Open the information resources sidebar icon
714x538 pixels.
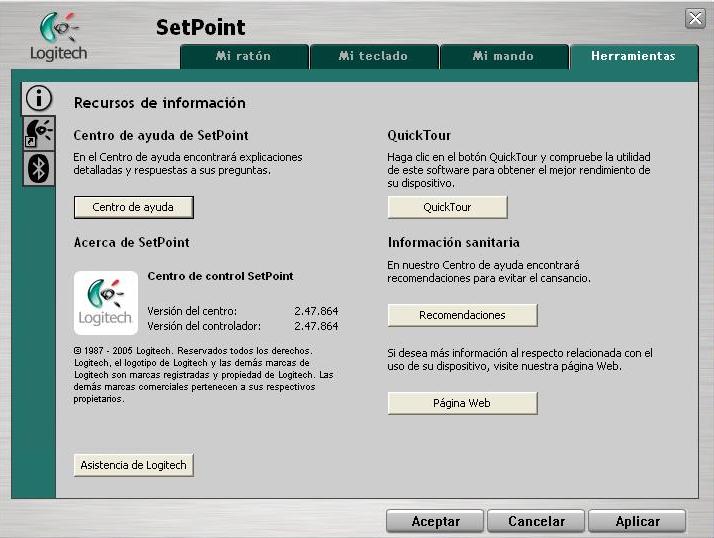(x=37, y=98)
